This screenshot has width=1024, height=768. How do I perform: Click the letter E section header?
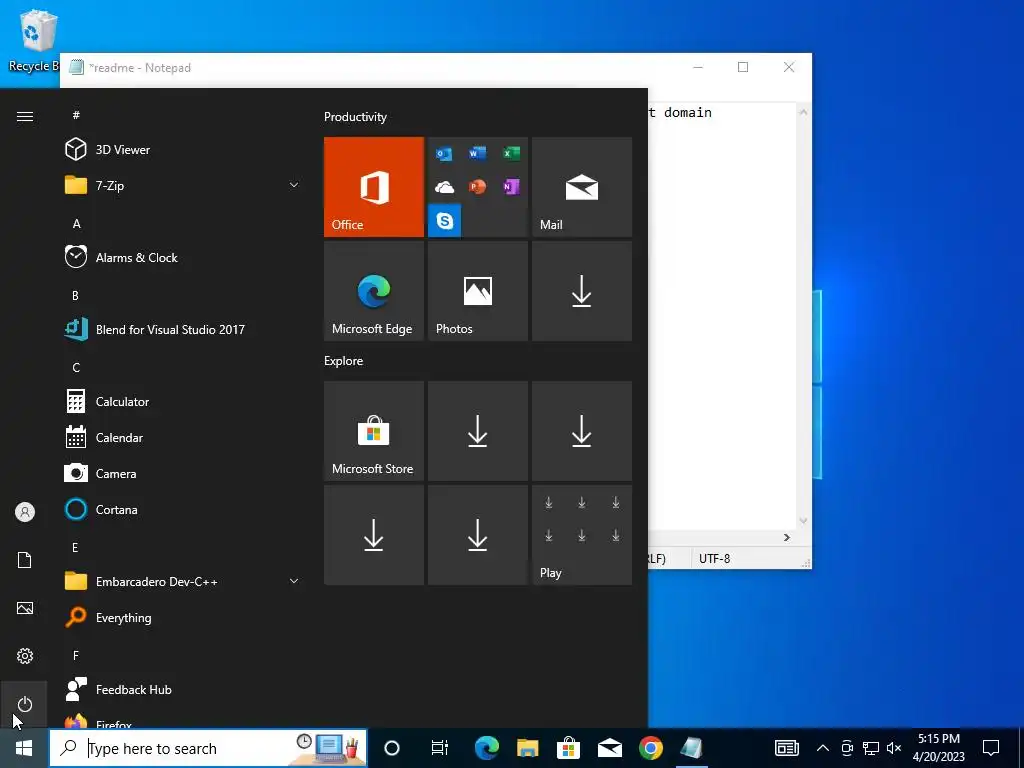(76, 547)
